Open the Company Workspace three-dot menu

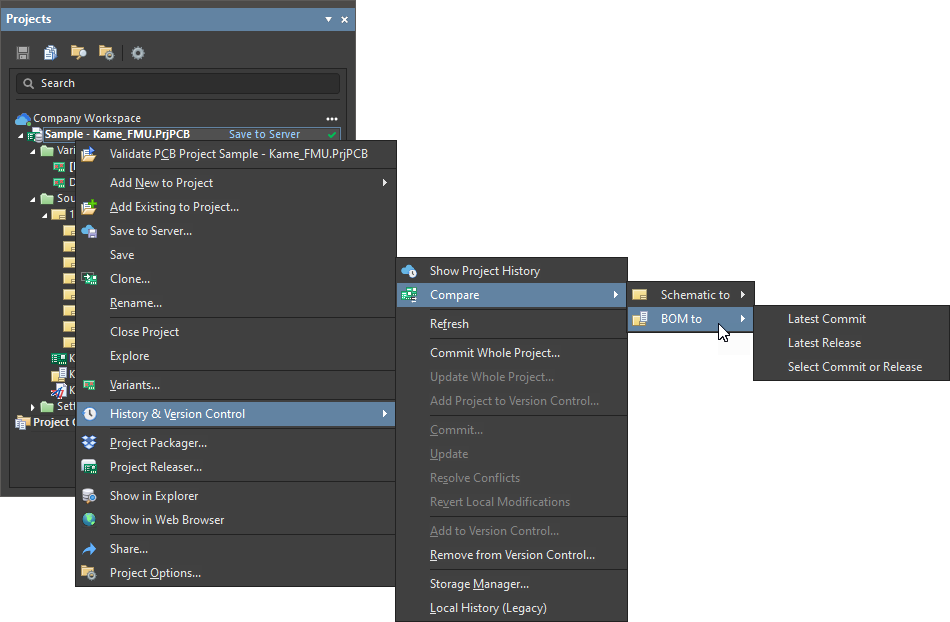click(x=332, y=119)
